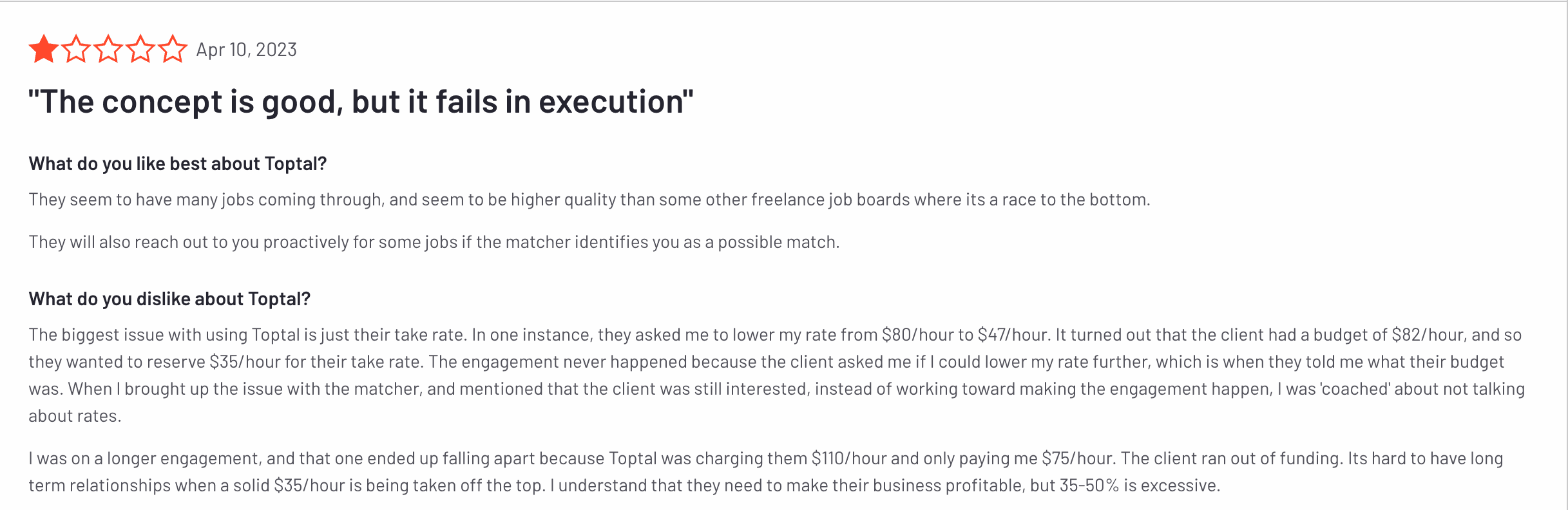
Task: Click the "What do you like best" heading
Action: pyautogui.click(x=178, y=164)
